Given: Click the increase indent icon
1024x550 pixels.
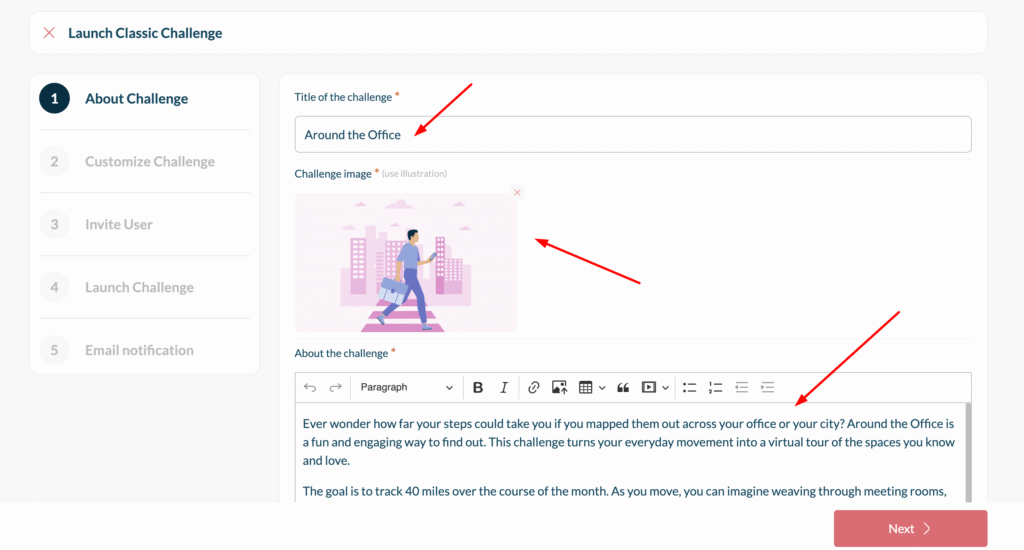Looking at the screenshot, I should [x=768, y=387].
